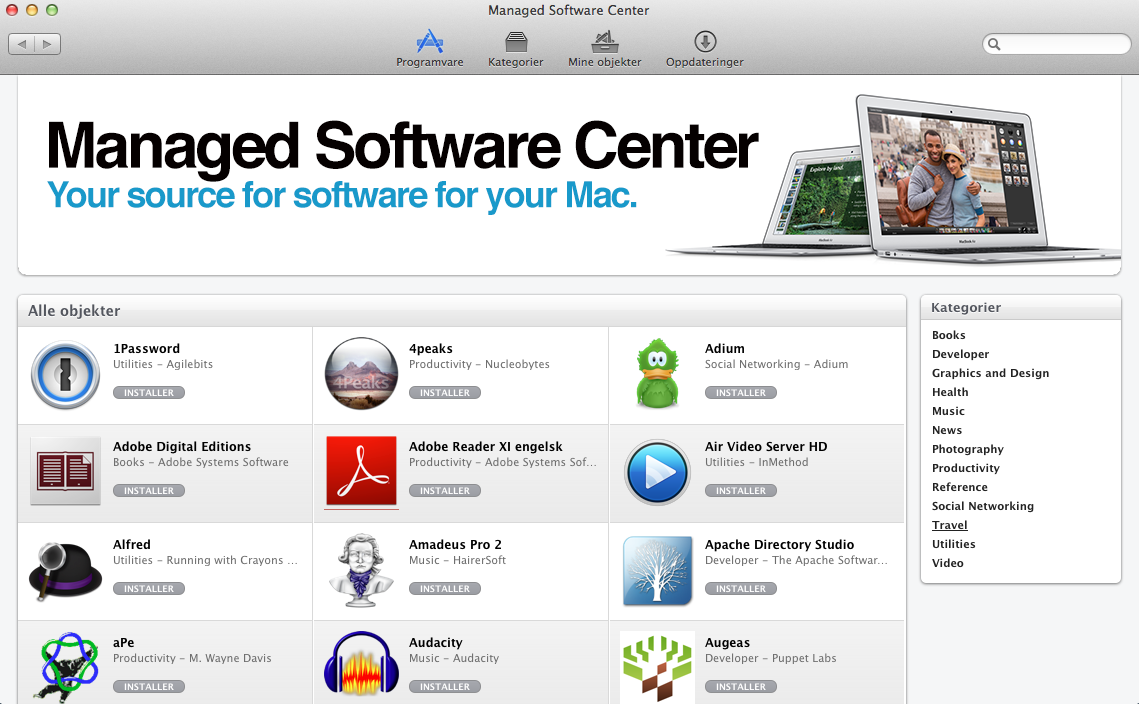
Task: Go to Social Networking category
Action: 982,506
